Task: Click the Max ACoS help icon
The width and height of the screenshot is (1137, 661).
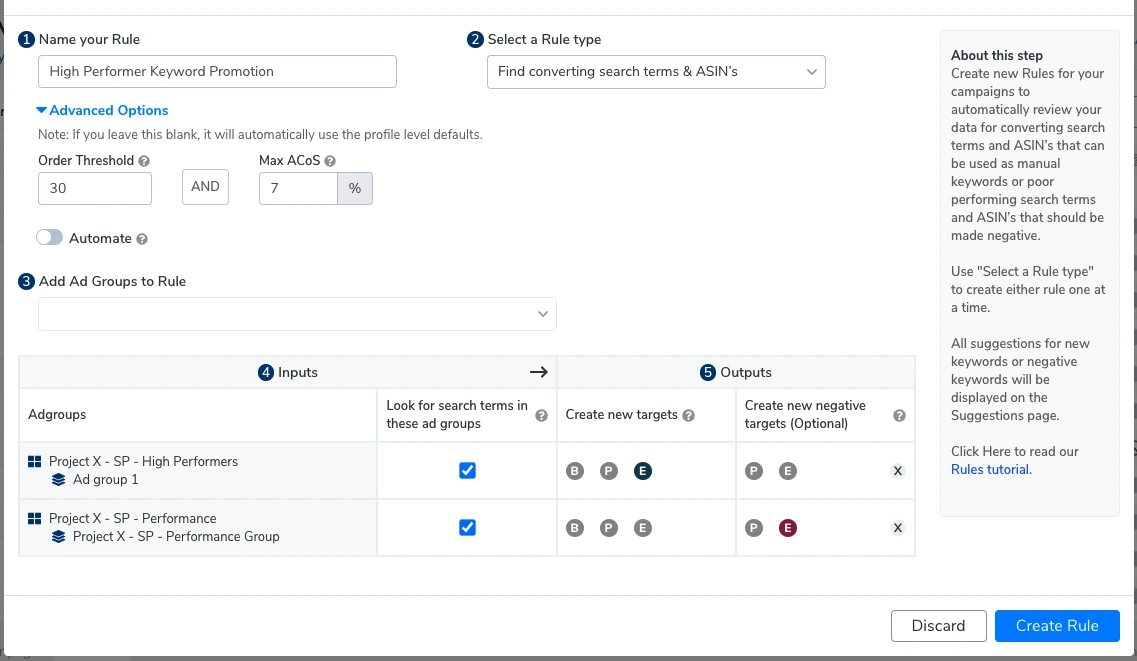Action: (x=330, y=161)
